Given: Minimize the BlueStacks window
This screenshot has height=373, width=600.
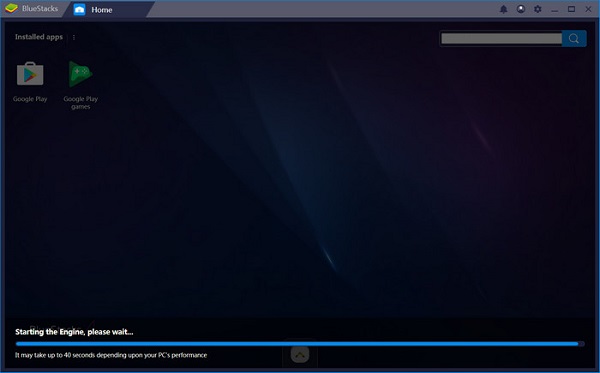Looking at the screenshot, I should click(x=554, y=9).
